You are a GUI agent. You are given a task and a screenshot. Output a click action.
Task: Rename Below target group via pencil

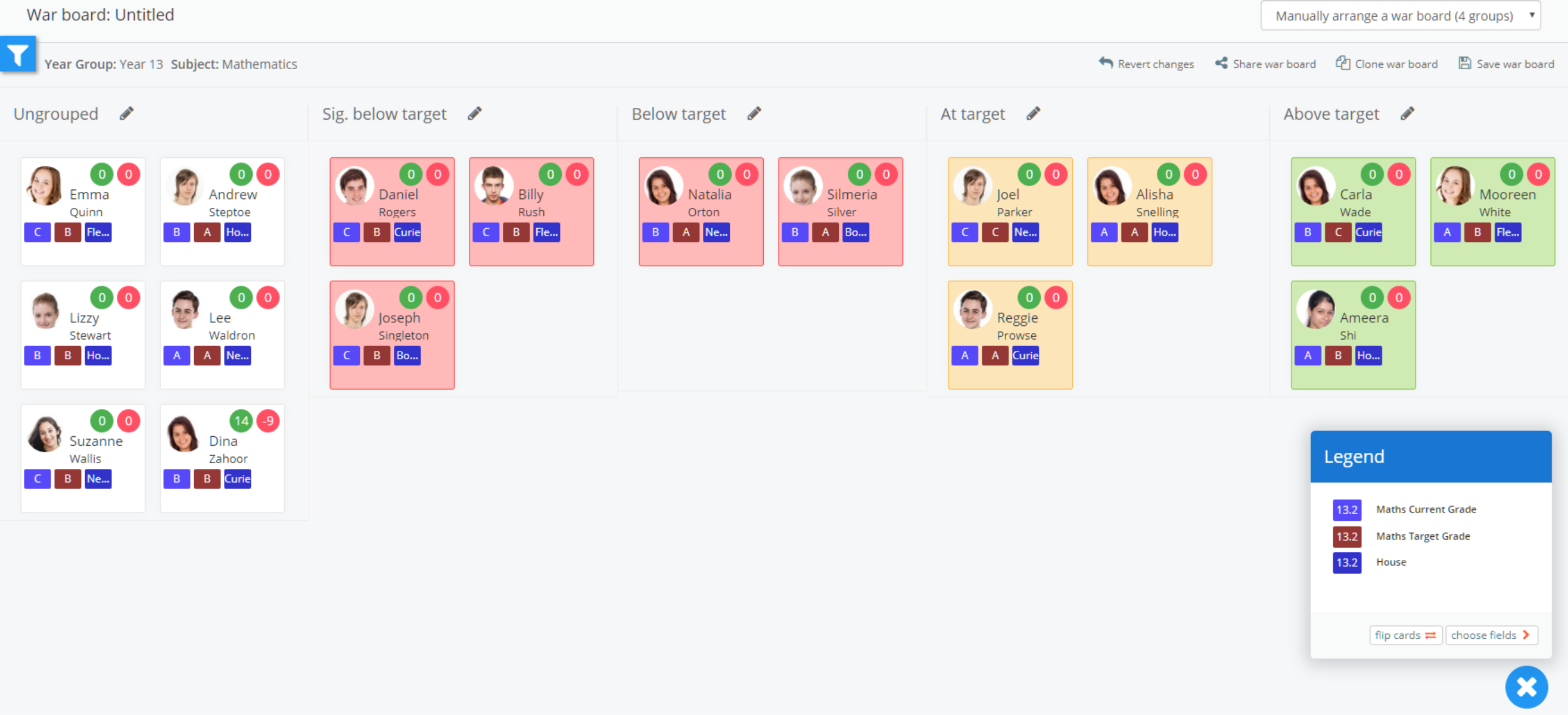tap(754, 113)
